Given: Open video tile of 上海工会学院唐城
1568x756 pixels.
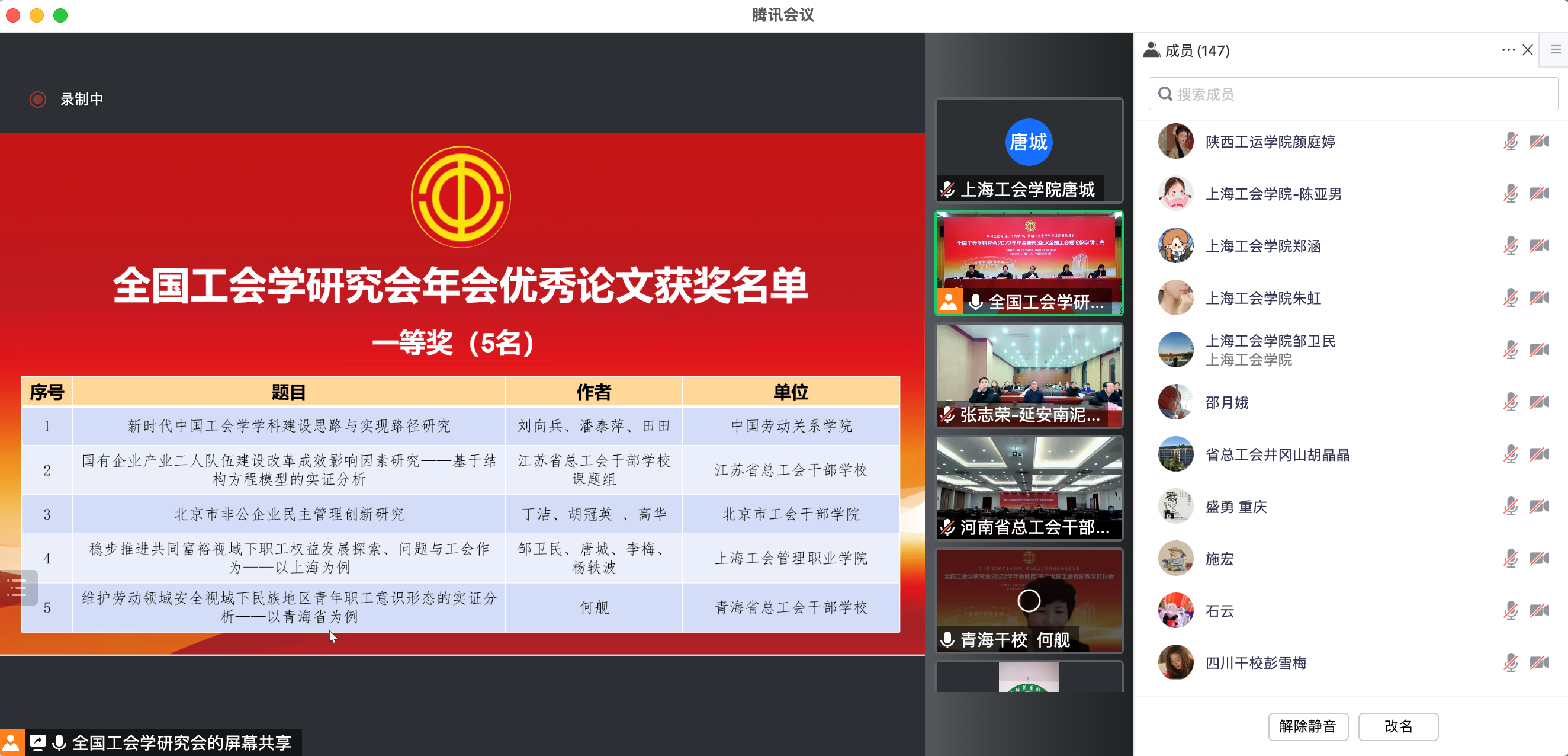Looking at the screenshot, I should (1028, 150).
